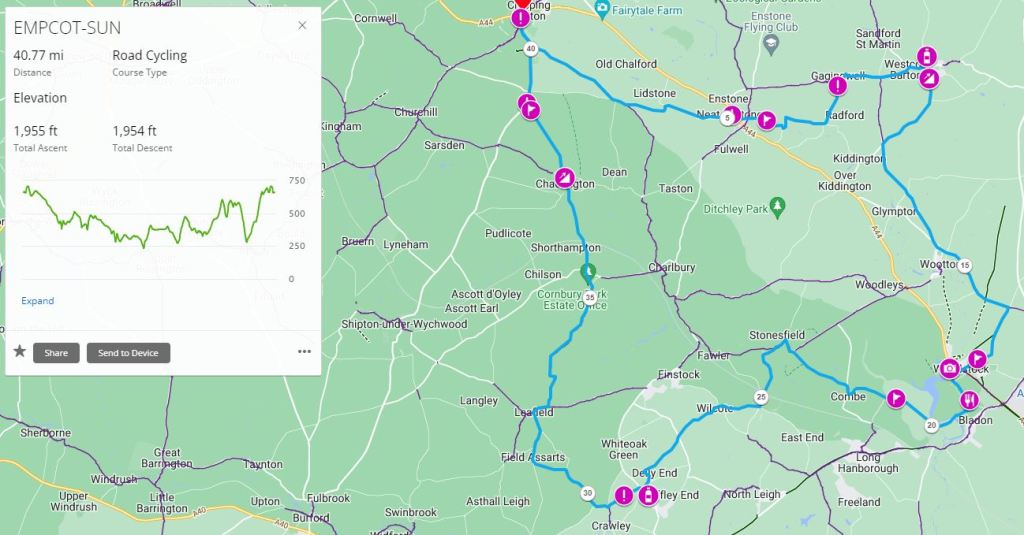Click the alert marker near Gagingwell
The height and width of the screenshot is (535, 1024).
tap(837, 86)
